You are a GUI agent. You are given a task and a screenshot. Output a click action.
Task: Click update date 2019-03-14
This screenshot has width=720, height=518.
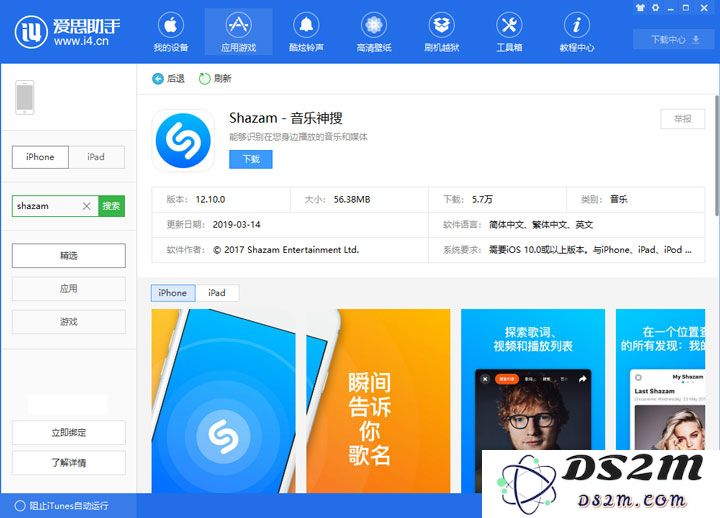point(236,225)
